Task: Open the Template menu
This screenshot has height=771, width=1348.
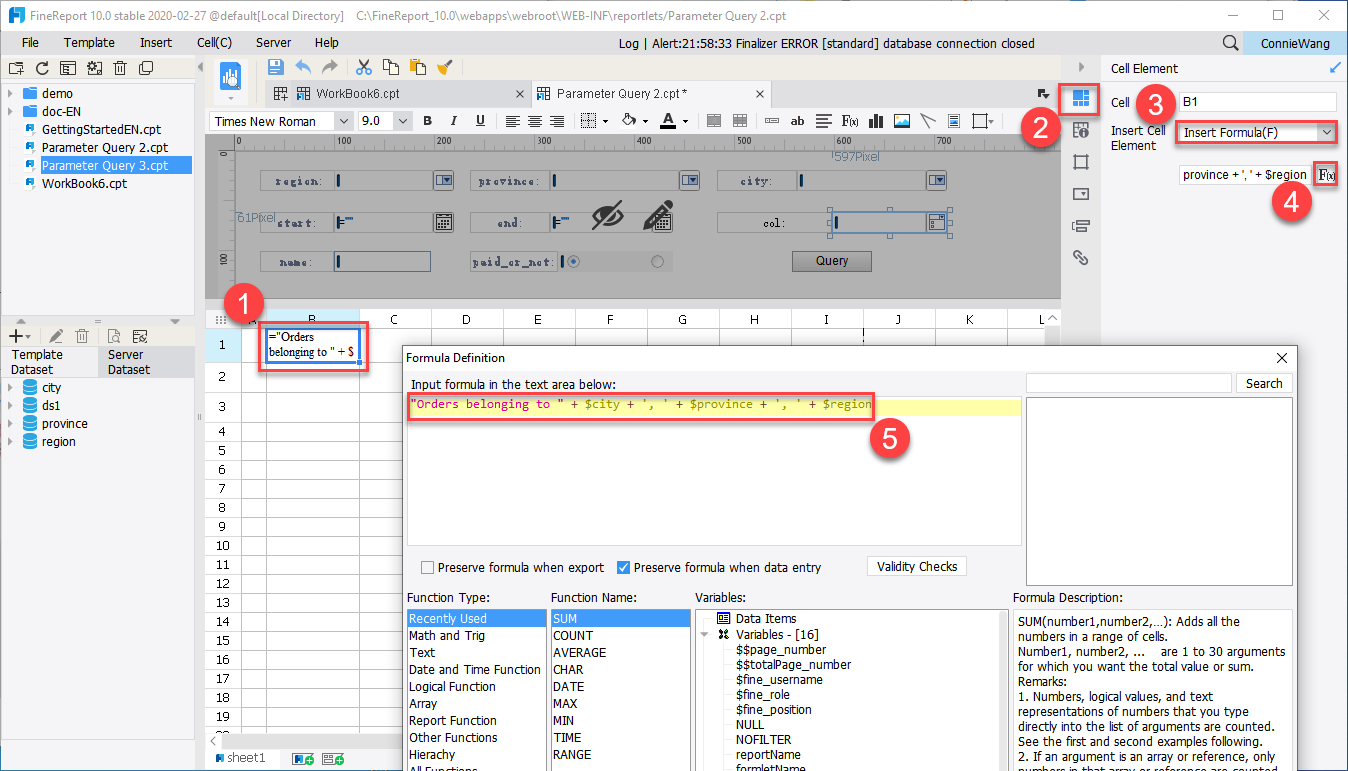Action: pos(89,42)
